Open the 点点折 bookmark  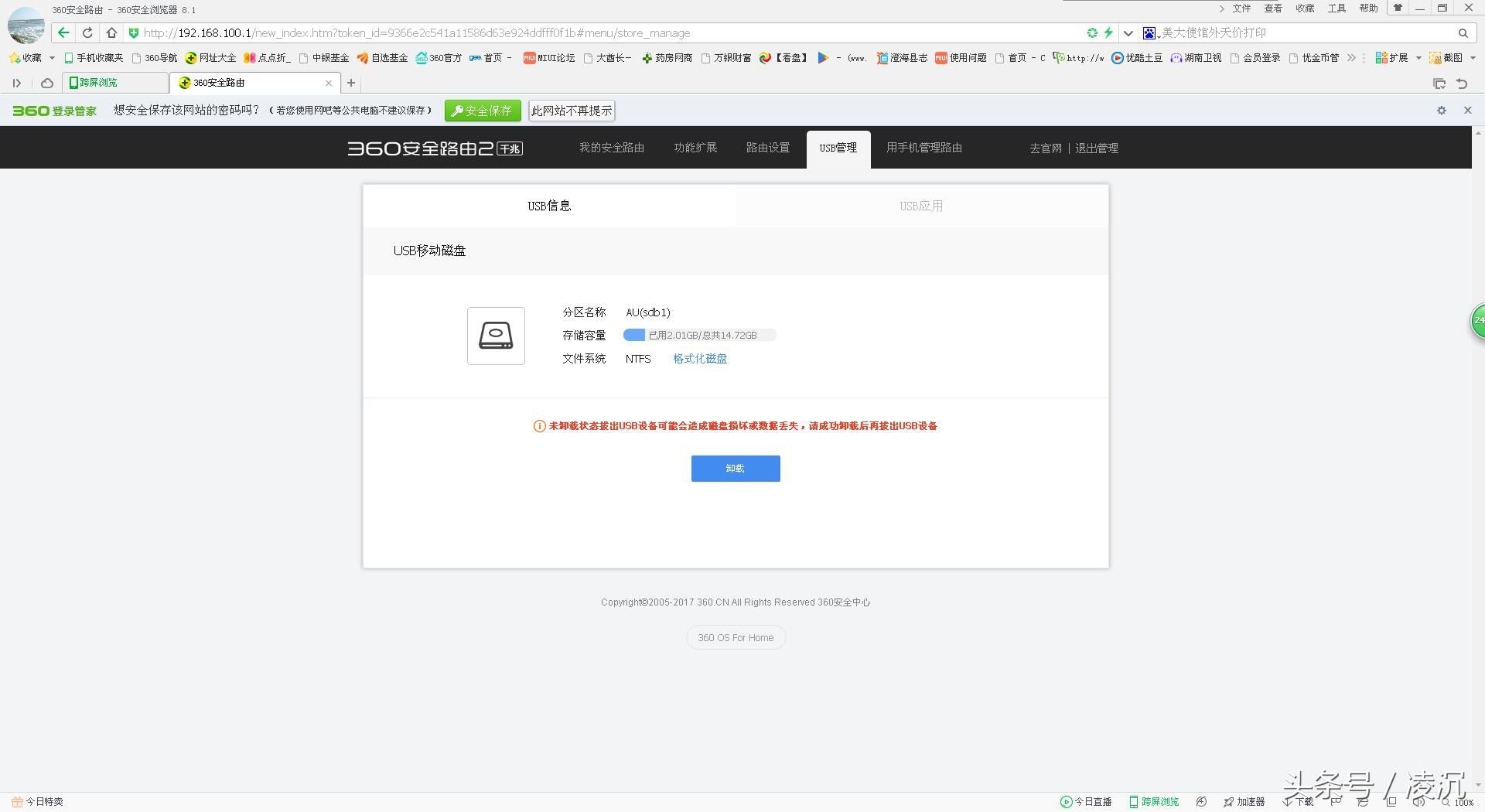[x=267, y=57]
